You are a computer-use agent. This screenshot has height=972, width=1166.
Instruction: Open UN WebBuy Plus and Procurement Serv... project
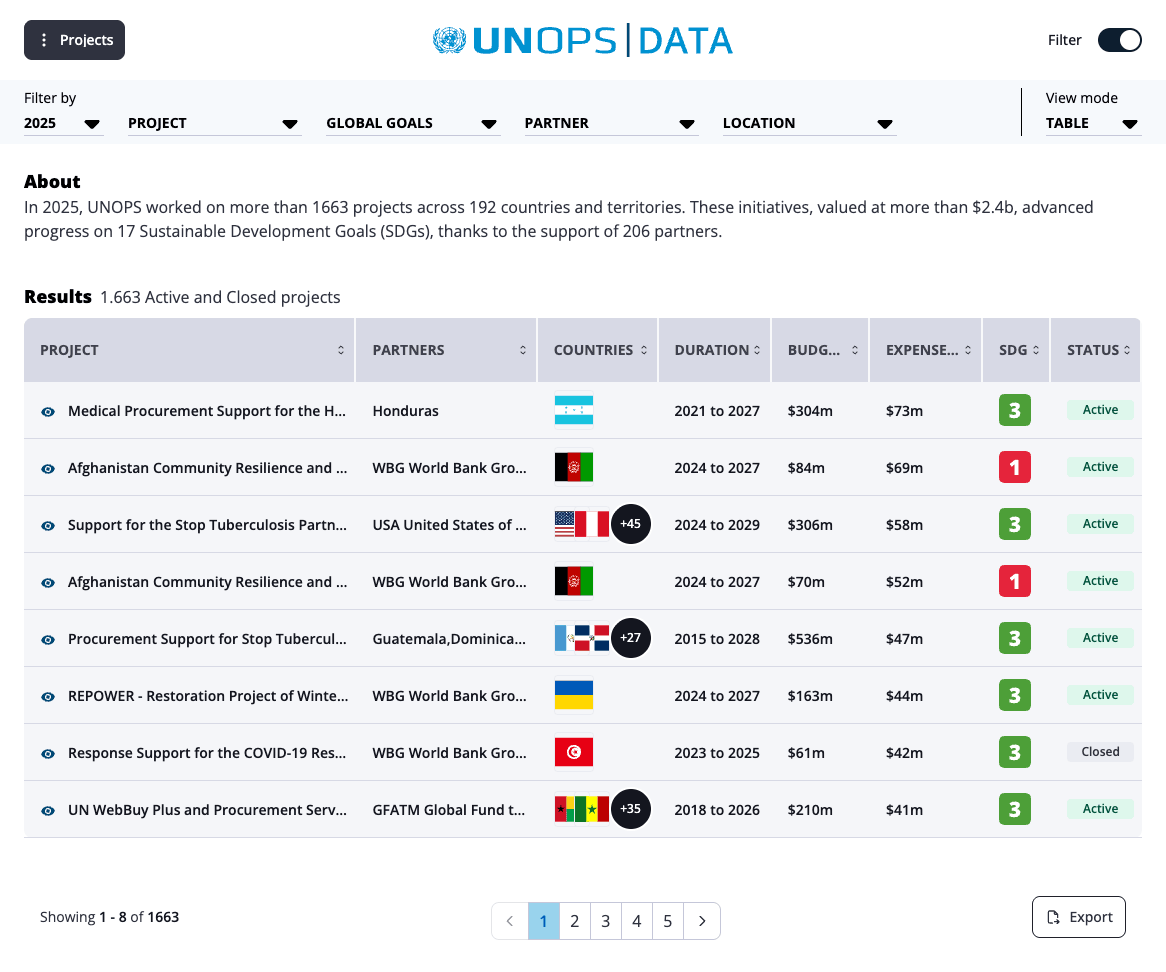pyautogui.click(x=207, y=810)
